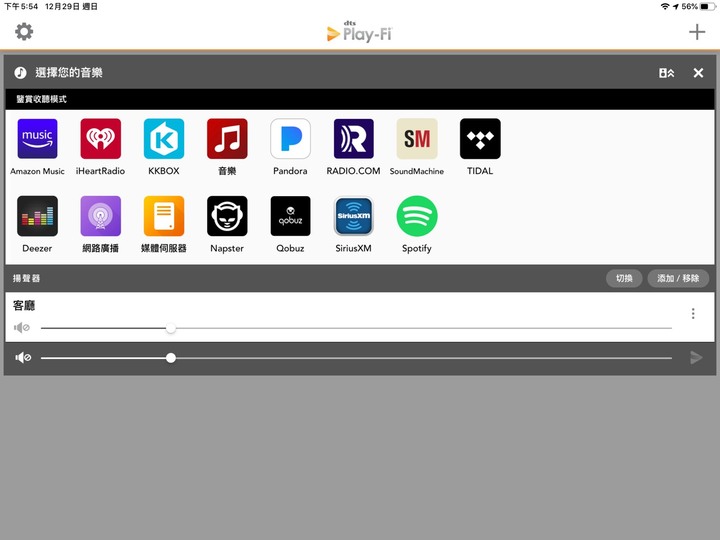Open 網路廣播 internet radio
This screenshot has height=540, width=720.
click(x=101, y=216)
